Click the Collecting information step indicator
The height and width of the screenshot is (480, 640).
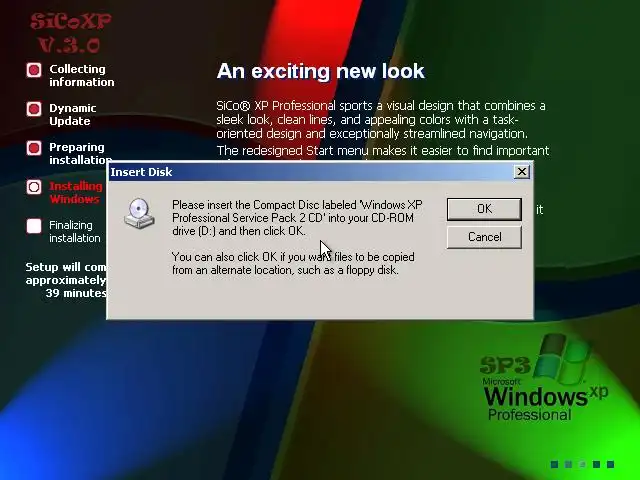point(34,70)
